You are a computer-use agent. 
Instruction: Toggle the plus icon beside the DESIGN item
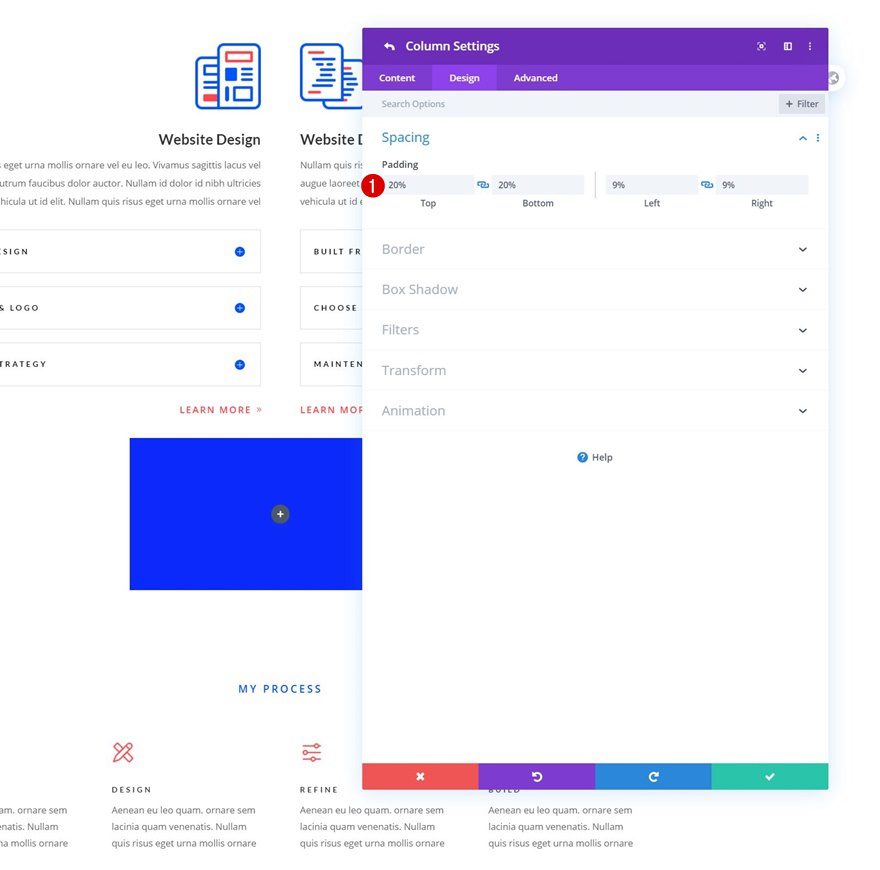coord(238,251)
